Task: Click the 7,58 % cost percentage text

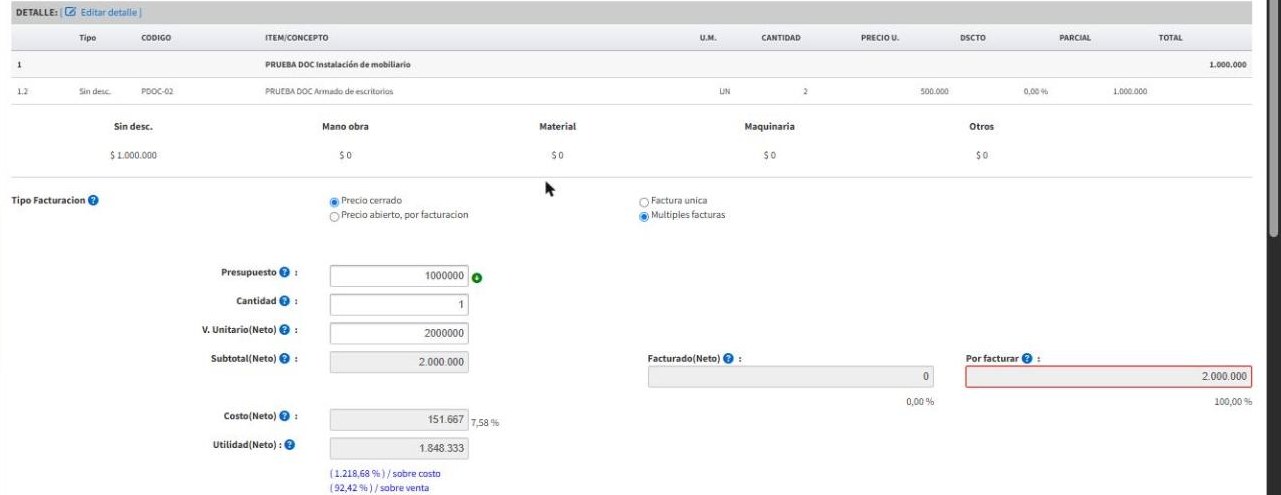Action: (485, 423)
